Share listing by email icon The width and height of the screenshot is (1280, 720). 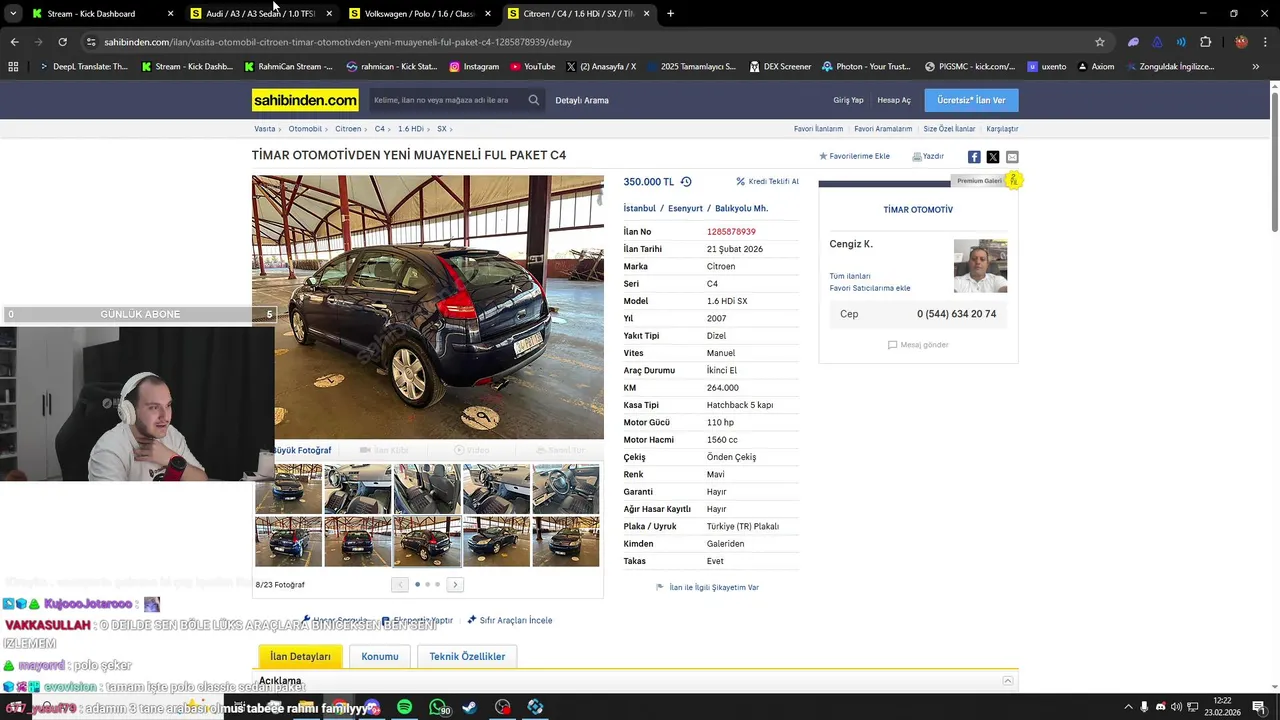[x=1012, y=157]
